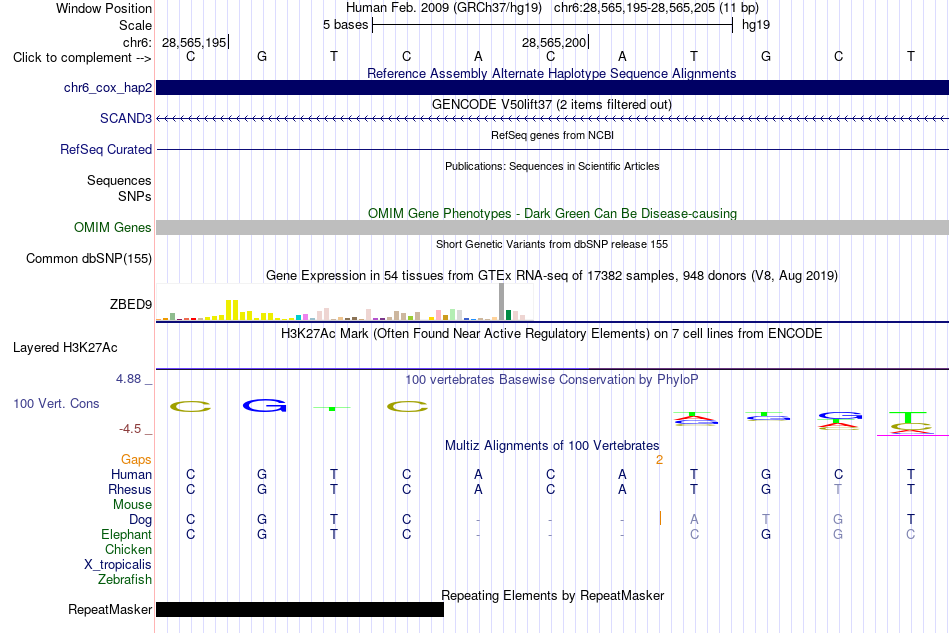Click the Click to complement --> label
The width and height of the screenshot is (950, 633).
point(82,58)
